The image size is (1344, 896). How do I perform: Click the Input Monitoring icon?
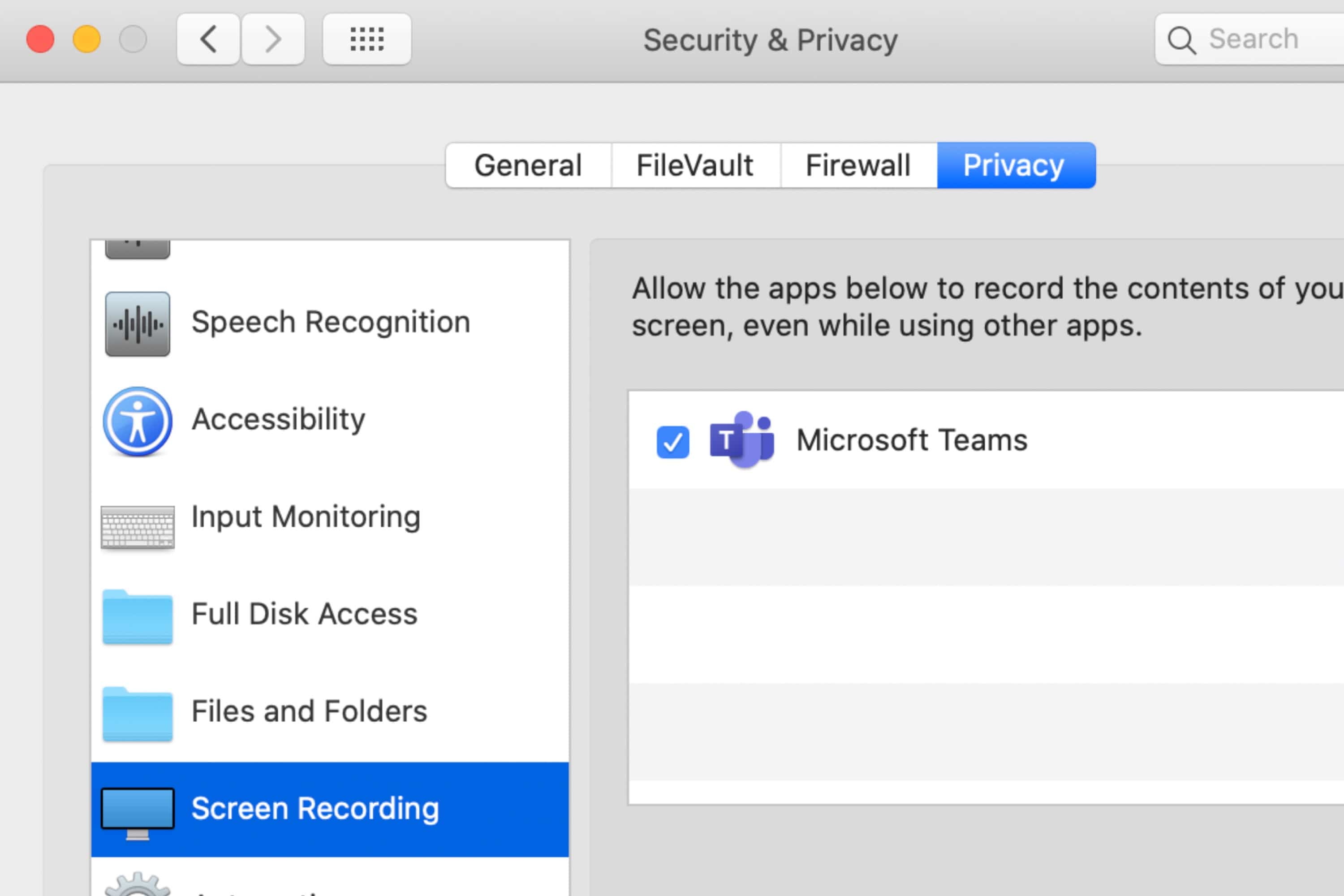pyautogui.click(x=138, y=518)
